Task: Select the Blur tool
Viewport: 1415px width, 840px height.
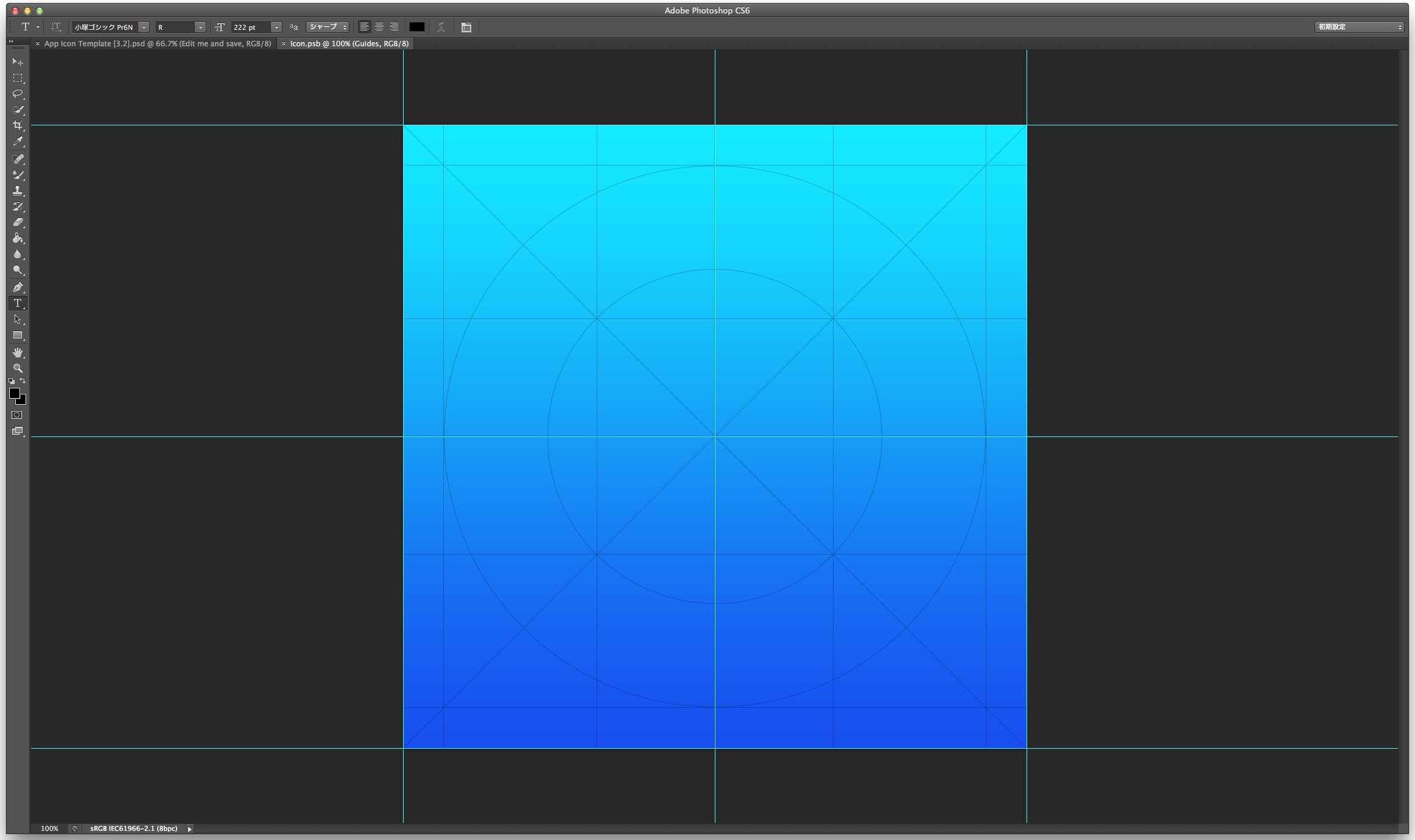Action: tap(18, 254)
